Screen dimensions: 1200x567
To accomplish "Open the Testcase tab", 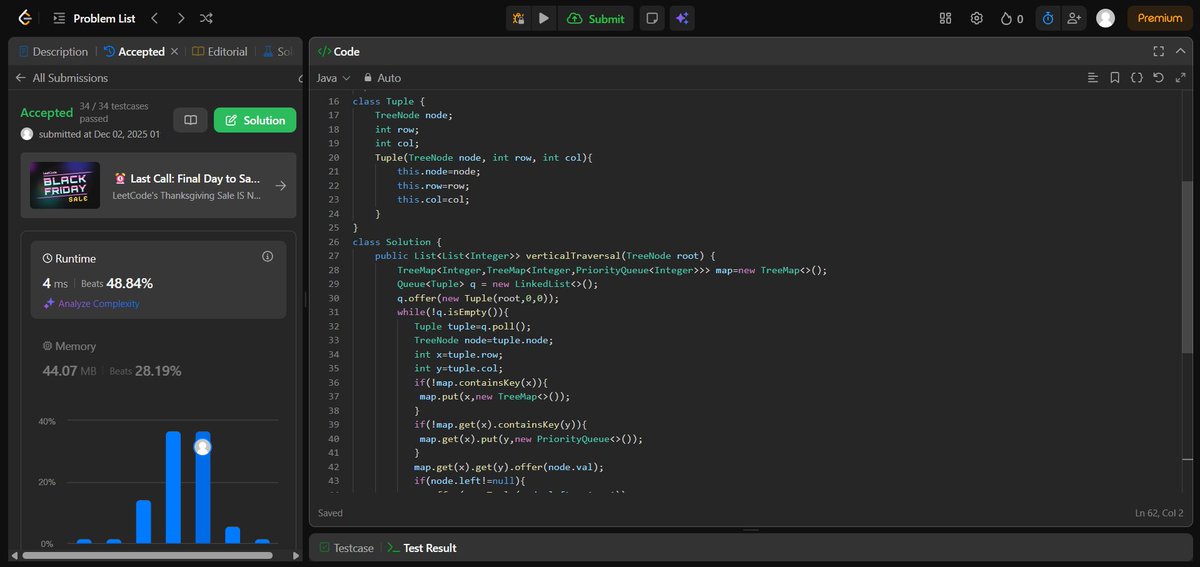I will tap(346, 548).
